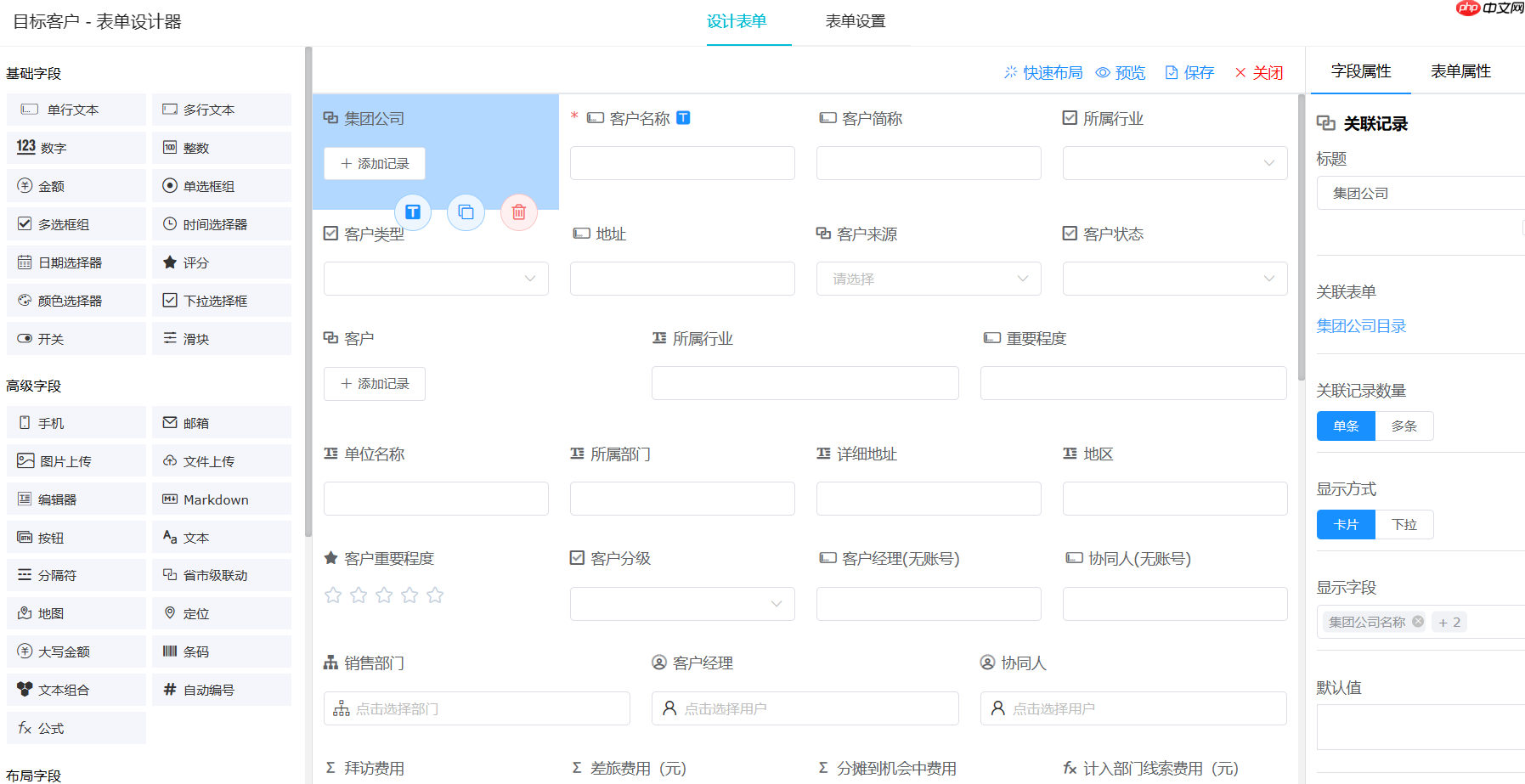Switch 关联记录数量 to 多条

coord(1404,426)
